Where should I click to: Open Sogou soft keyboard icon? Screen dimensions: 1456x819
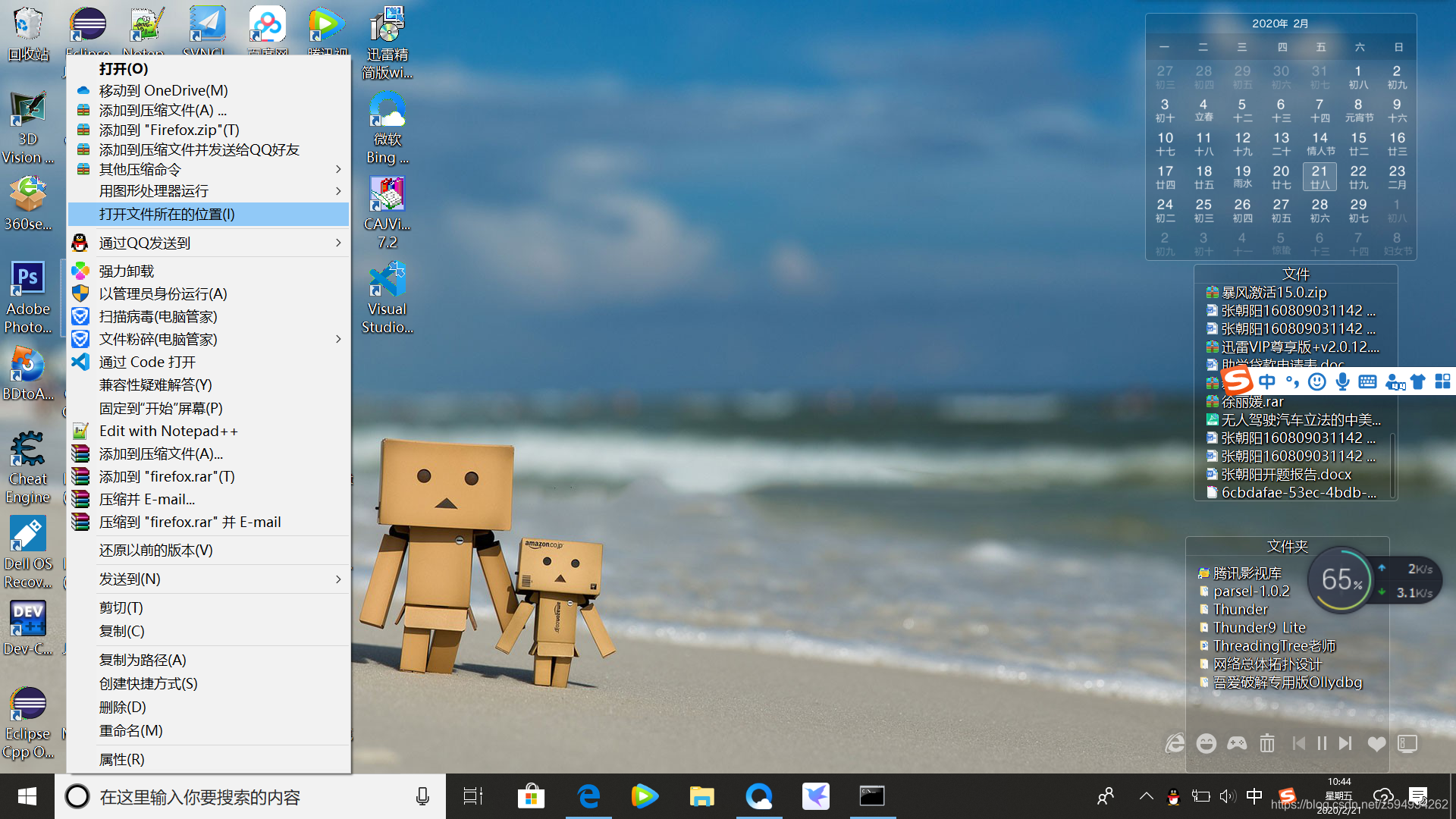(x=1367, y=381)
